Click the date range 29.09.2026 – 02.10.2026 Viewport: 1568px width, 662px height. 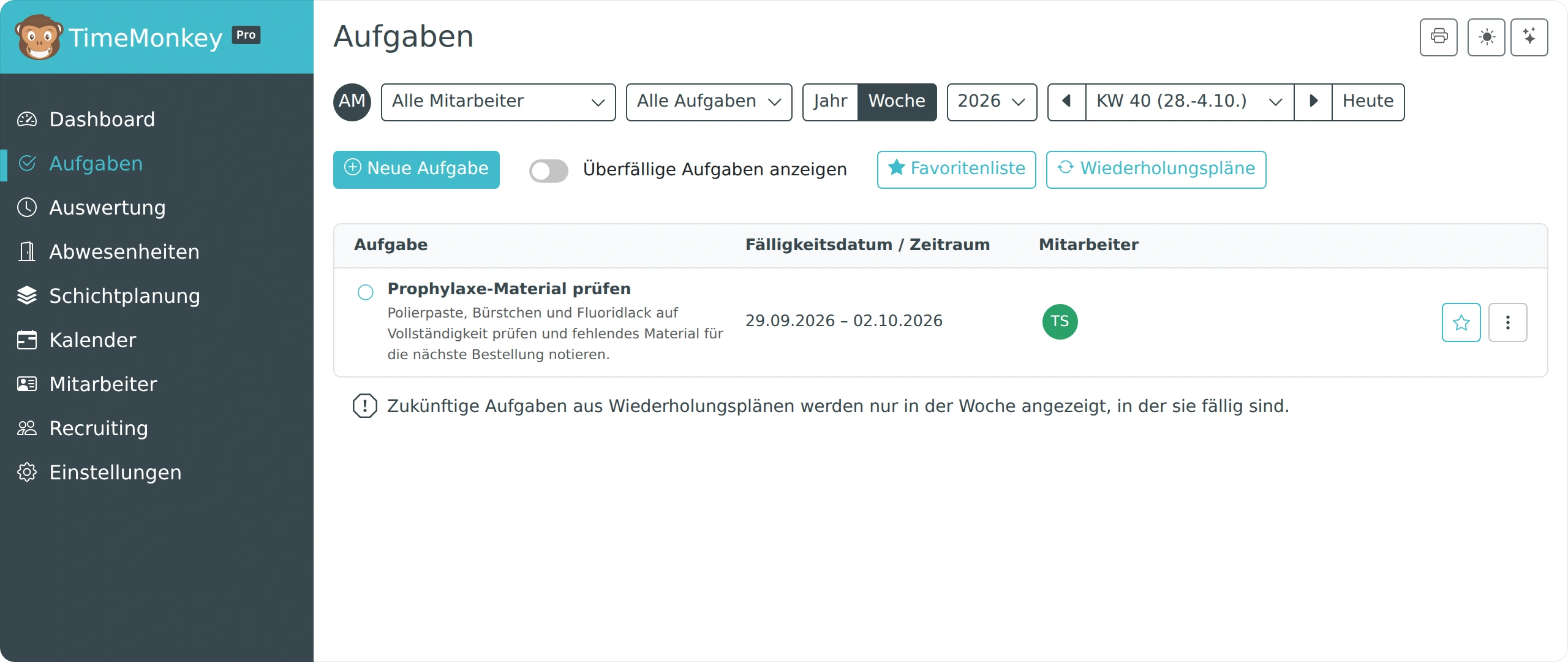coord(844,321)
